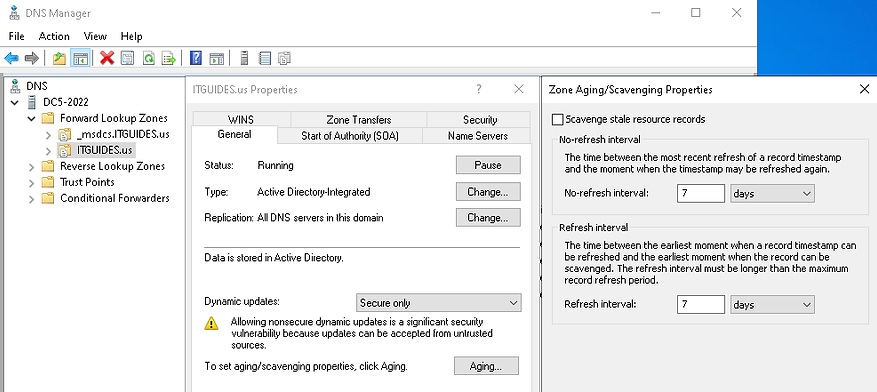
Task: Open the Refresh interval days dropdown
Action: 772,305
